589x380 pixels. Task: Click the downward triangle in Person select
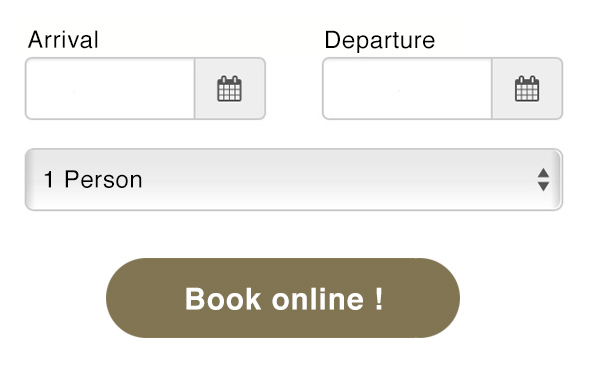[543, 187]
